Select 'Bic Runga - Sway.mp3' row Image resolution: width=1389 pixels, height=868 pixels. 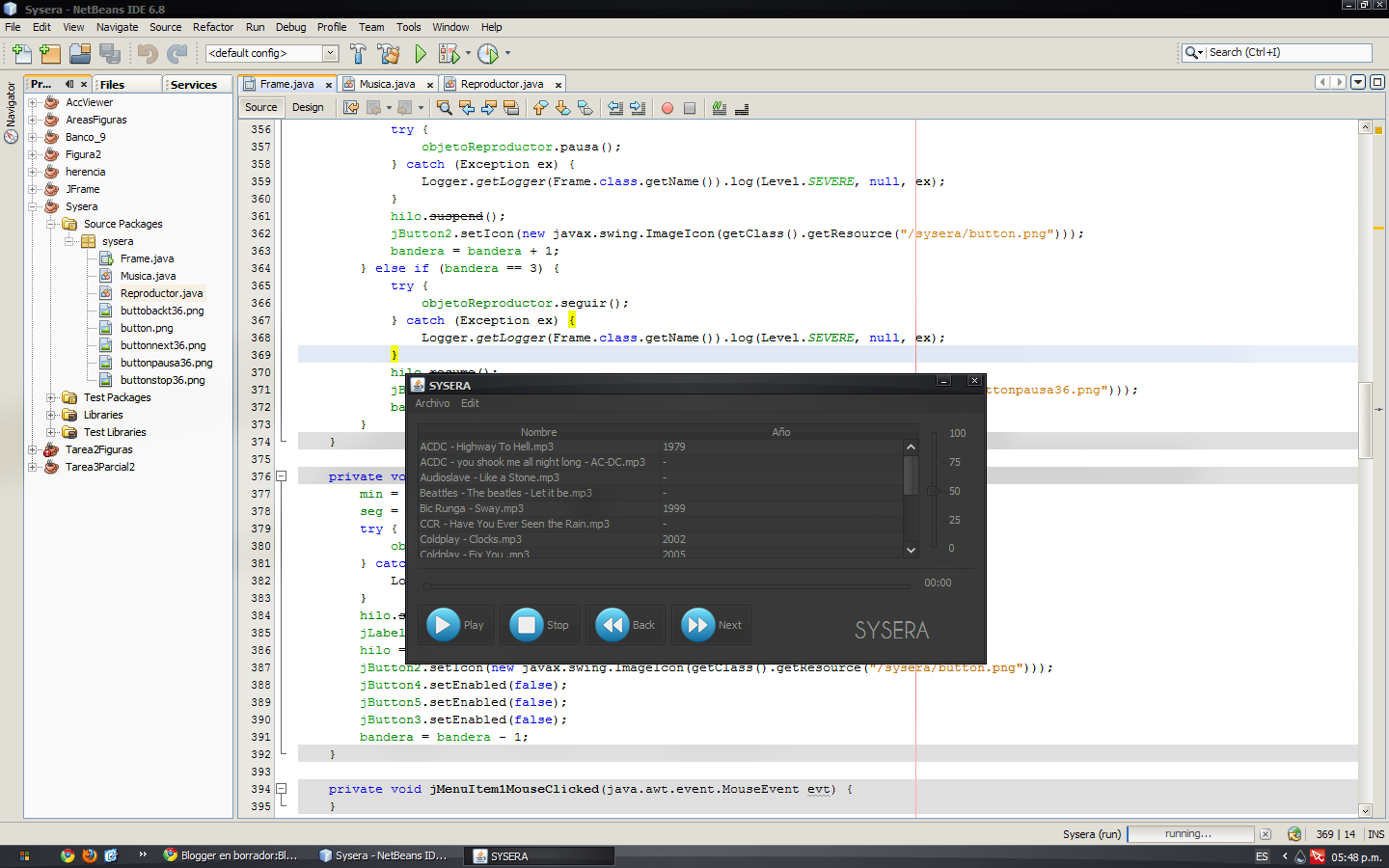click(661, 508)
